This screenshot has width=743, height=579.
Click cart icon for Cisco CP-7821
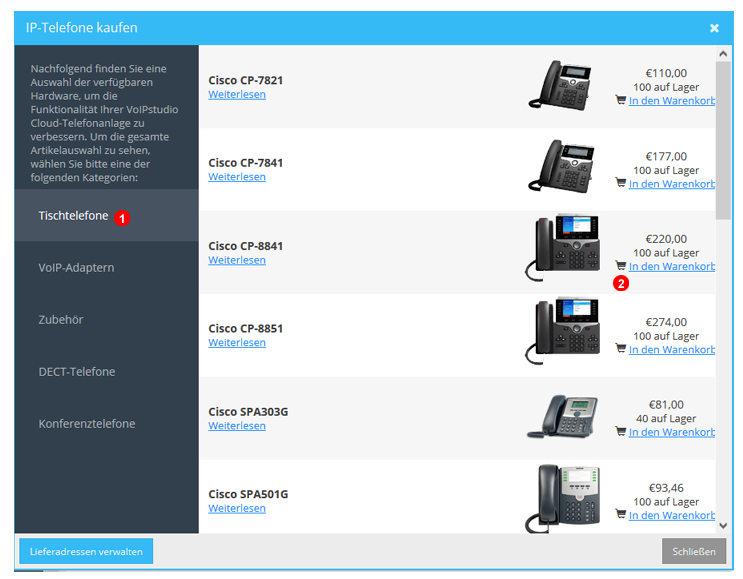click(620, 101)
